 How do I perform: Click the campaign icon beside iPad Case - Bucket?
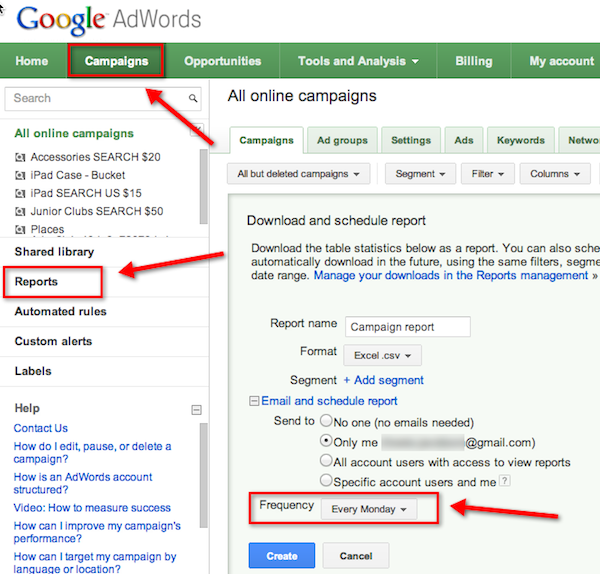[x=20, y=175]
